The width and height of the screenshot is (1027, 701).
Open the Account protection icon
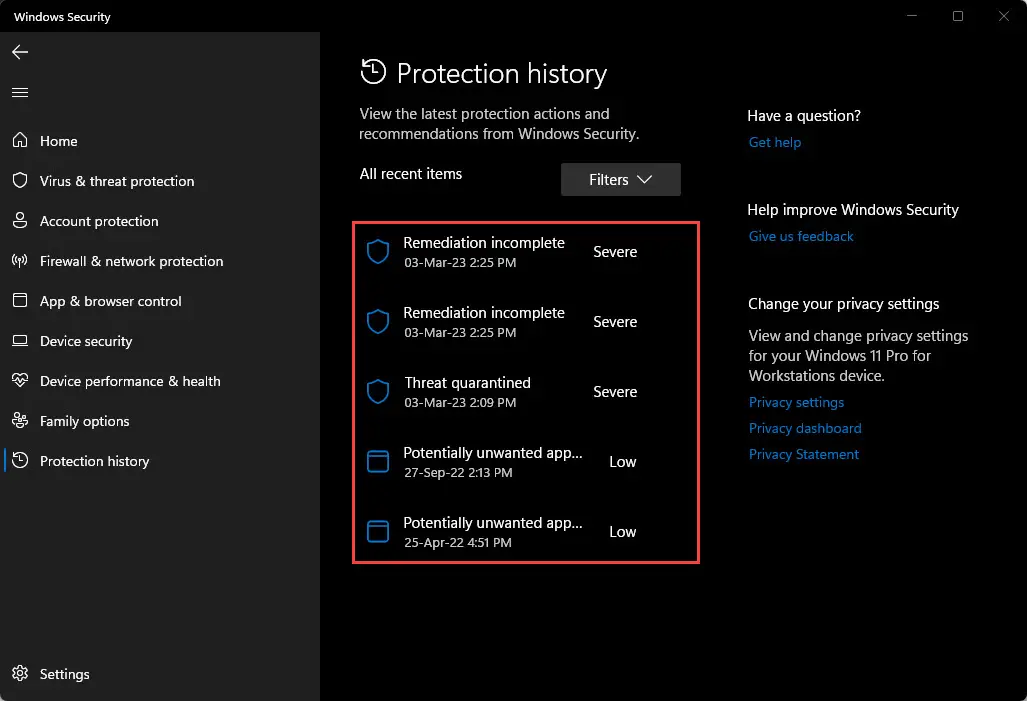pos(19,221)
